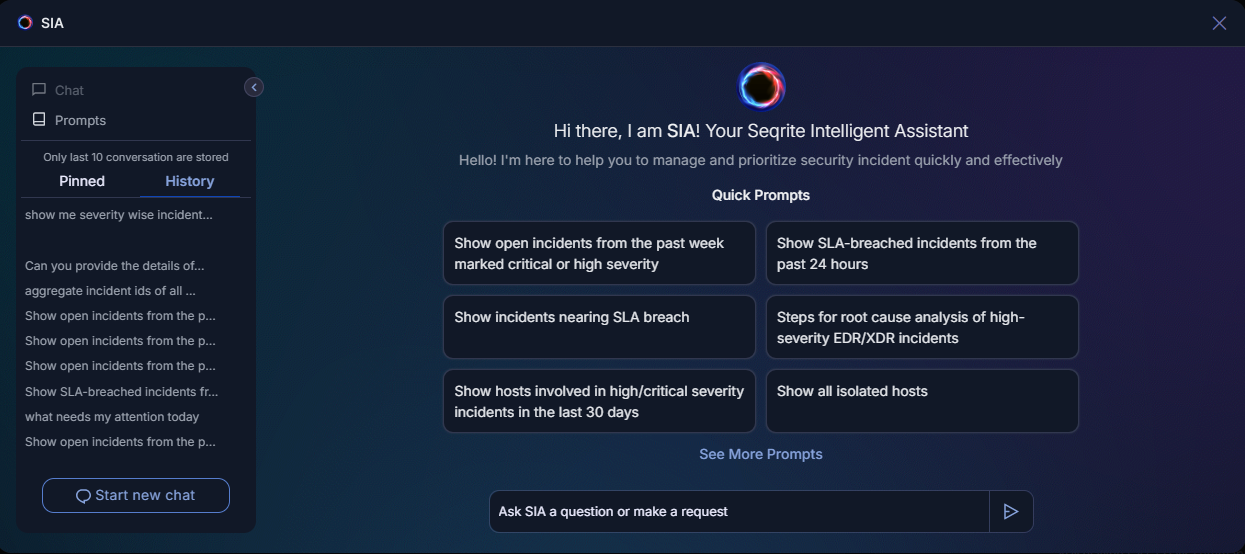Screen dimensions: 1245x554
Task: Click the glowing SIA orb avatar
Action: [761, 86]
